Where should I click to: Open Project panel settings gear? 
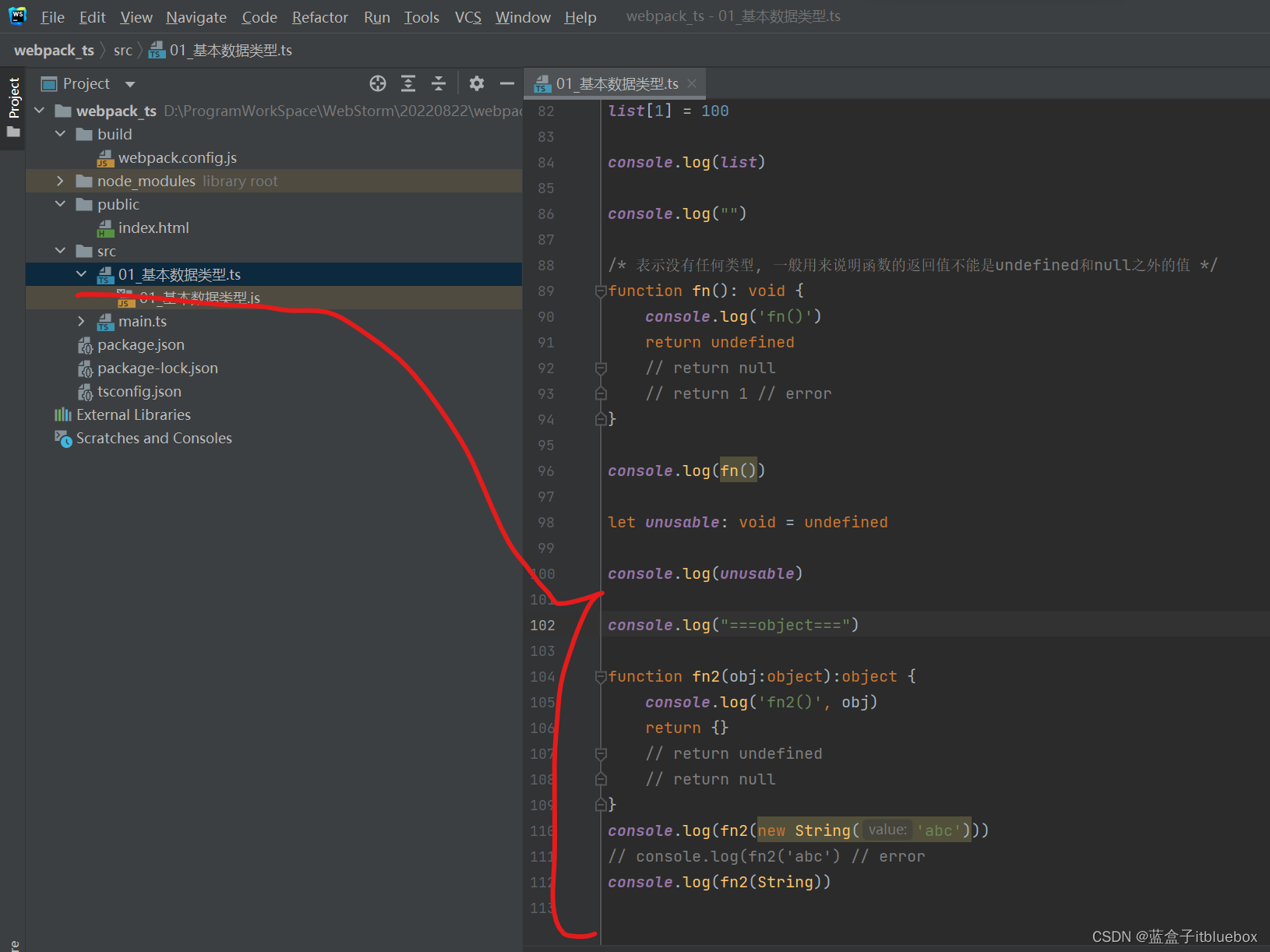477,83
